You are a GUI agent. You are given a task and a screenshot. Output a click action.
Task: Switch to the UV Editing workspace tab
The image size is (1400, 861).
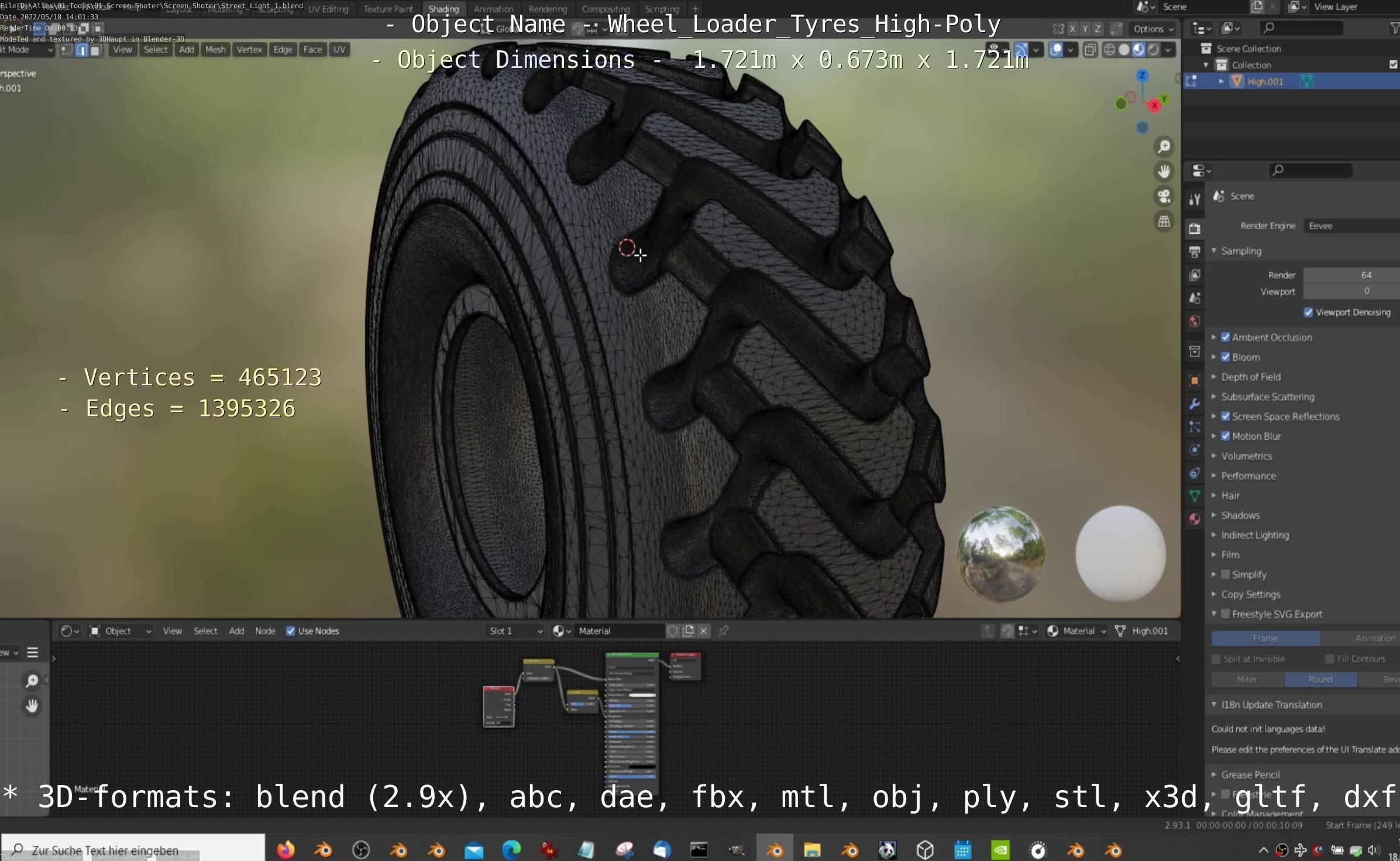(328, 9)
